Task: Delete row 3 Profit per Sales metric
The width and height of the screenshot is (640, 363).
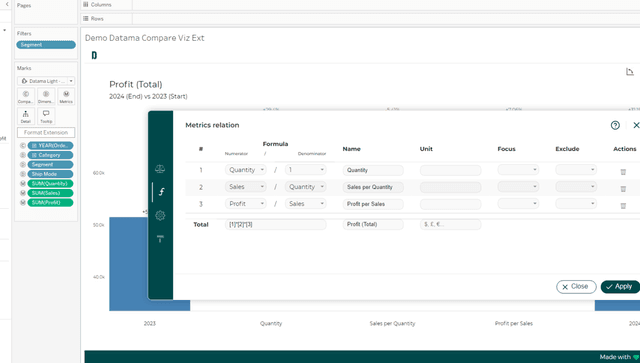Action: coord(623,206)
